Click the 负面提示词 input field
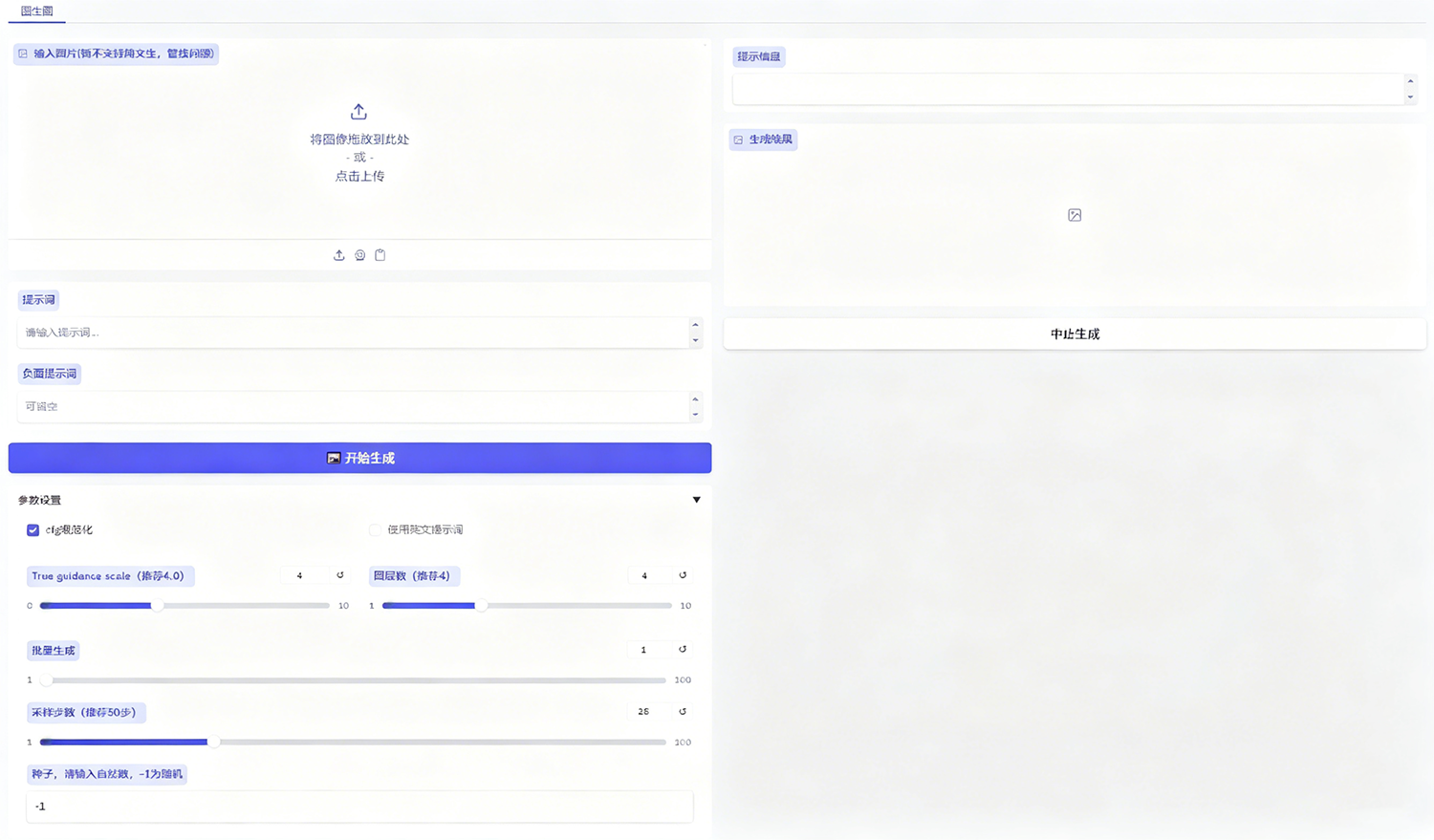The height and width of the screenshot is (840, 1434). click(x=353, y=406)
